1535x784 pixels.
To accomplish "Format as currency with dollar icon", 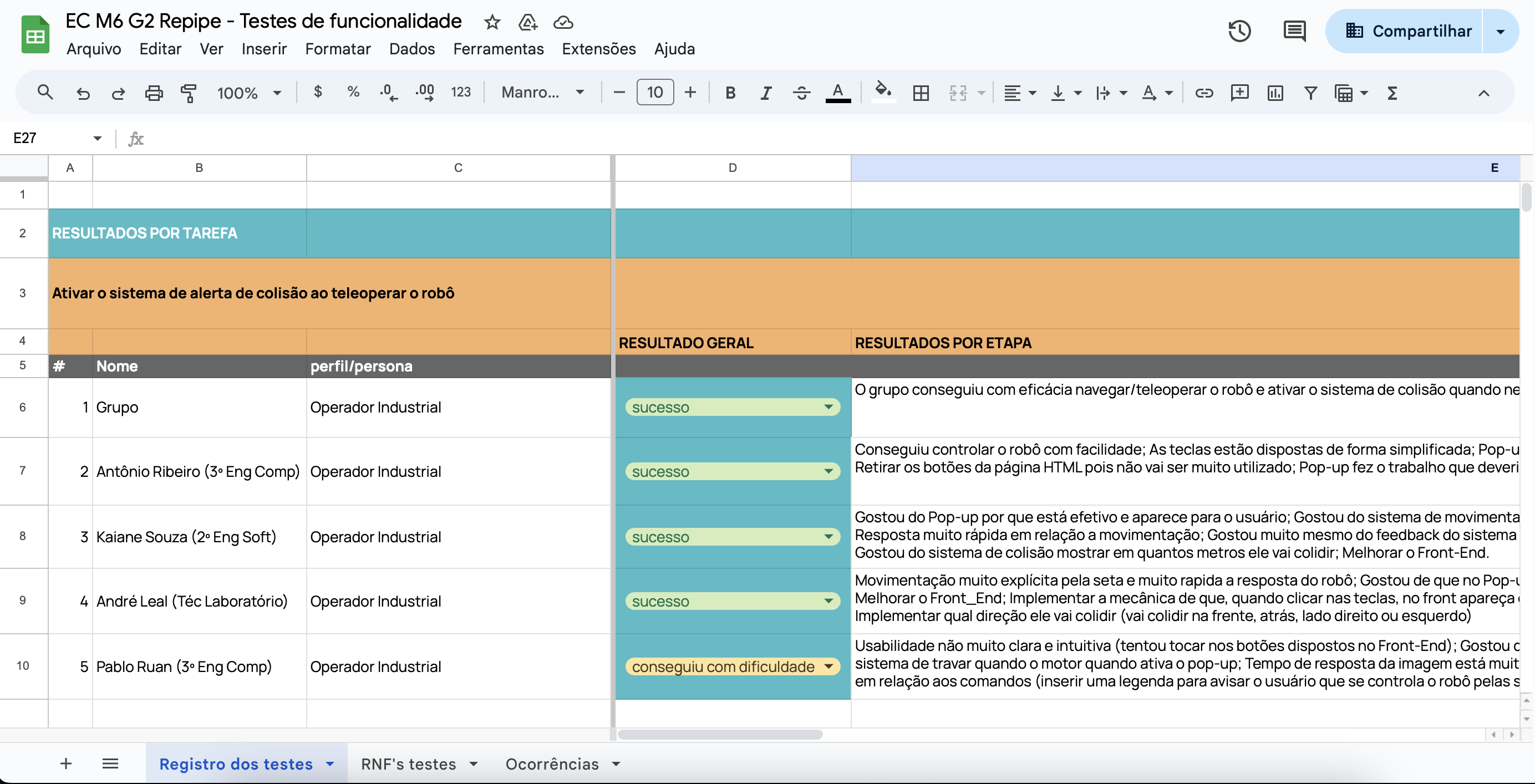I will (x=318, y=91).
